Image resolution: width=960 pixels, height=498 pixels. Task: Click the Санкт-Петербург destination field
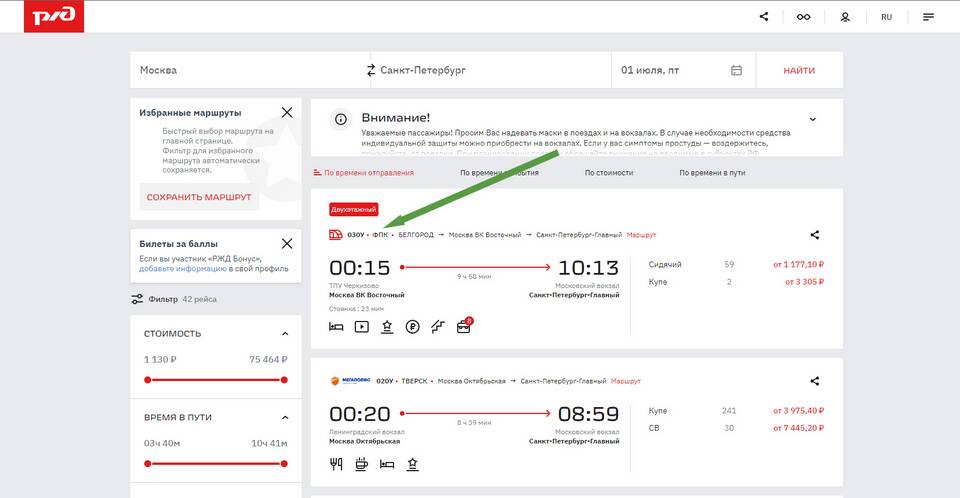coord(493,70)
